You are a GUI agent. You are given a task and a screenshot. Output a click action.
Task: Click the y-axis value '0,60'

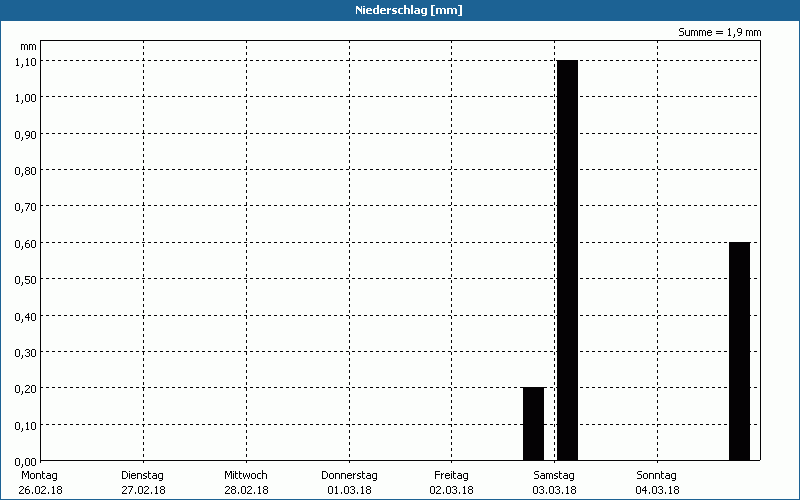[26, 243]
